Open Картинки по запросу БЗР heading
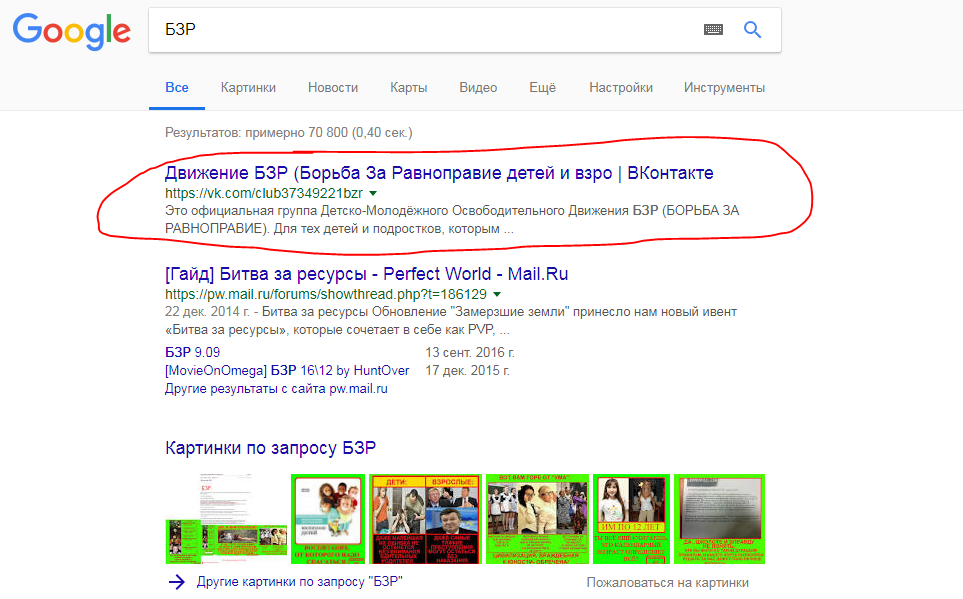 click(x=270, y=448)
